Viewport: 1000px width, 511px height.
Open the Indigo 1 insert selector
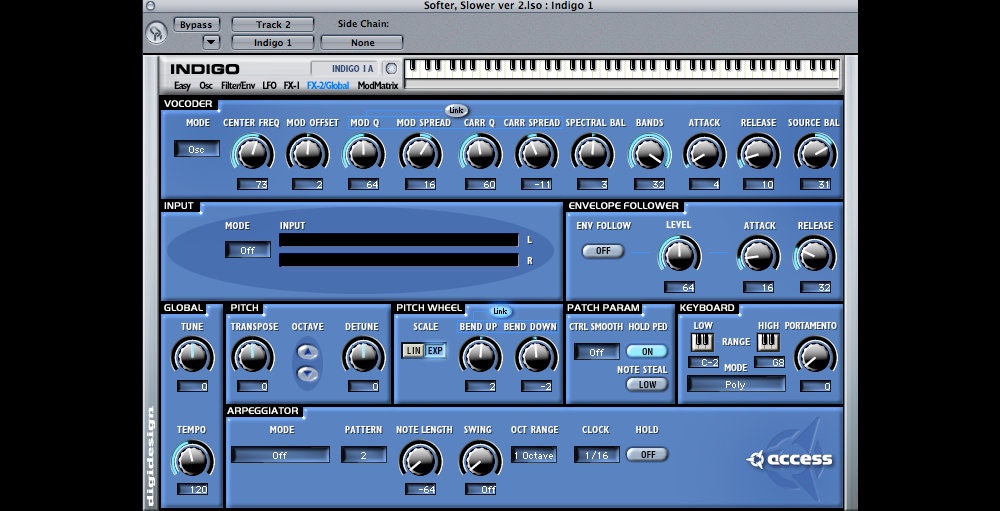(272, 43)
